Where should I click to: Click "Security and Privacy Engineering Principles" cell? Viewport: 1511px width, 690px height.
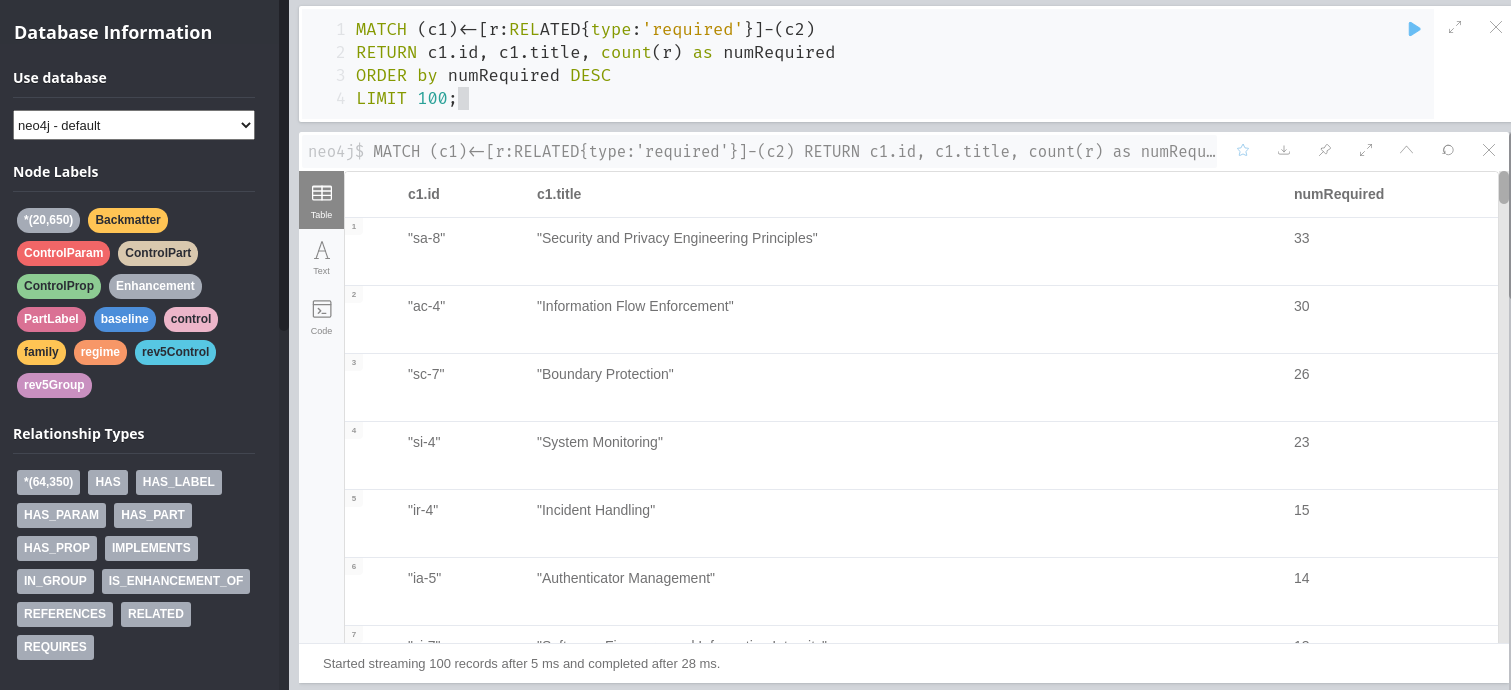pyautogui.click(x=677, y=238)
